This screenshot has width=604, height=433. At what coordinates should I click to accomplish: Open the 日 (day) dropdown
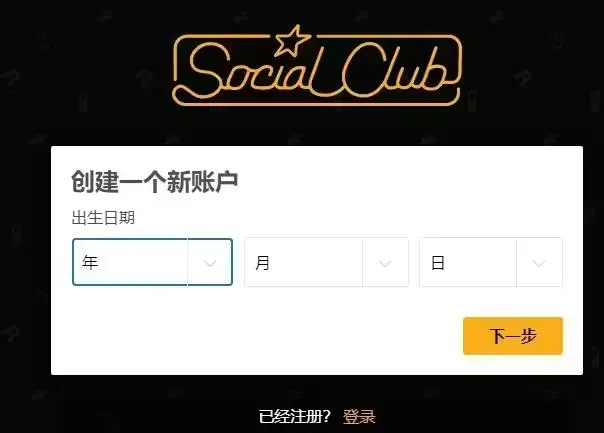491,262
